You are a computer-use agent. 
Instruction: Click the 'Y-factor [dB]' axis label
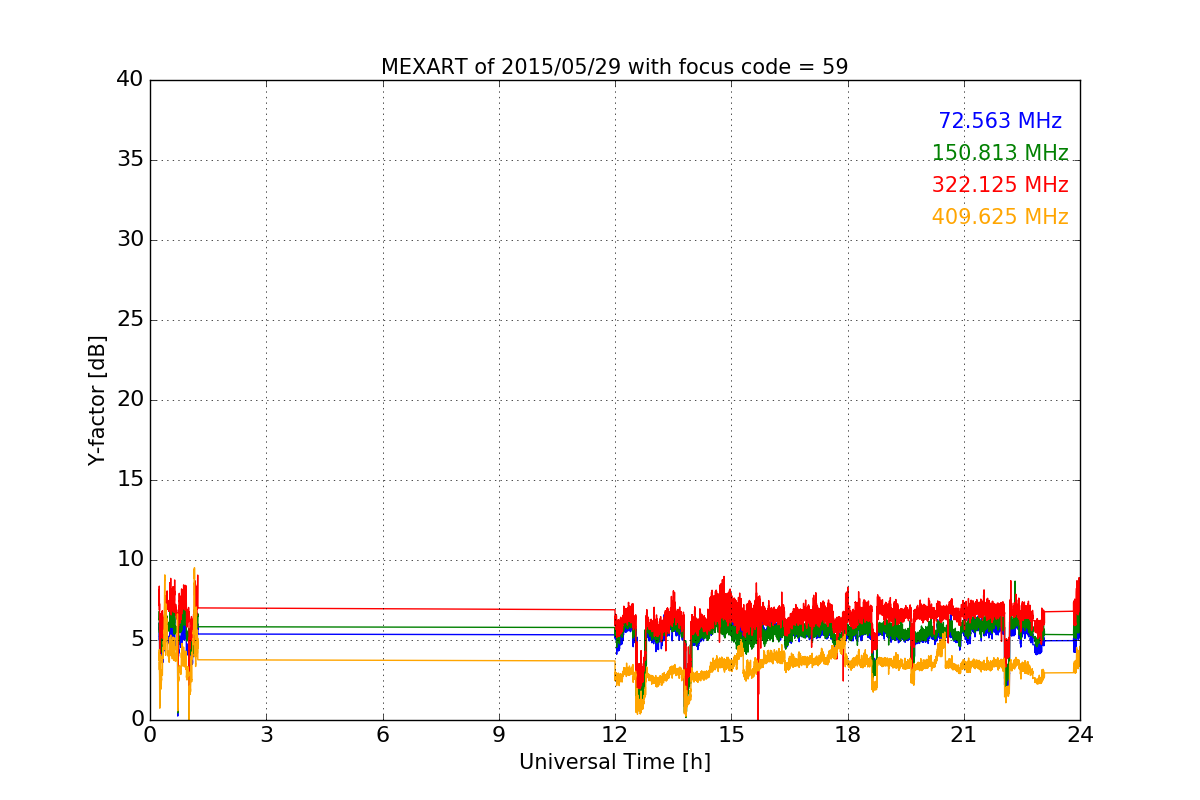click(x=97, y=400)
